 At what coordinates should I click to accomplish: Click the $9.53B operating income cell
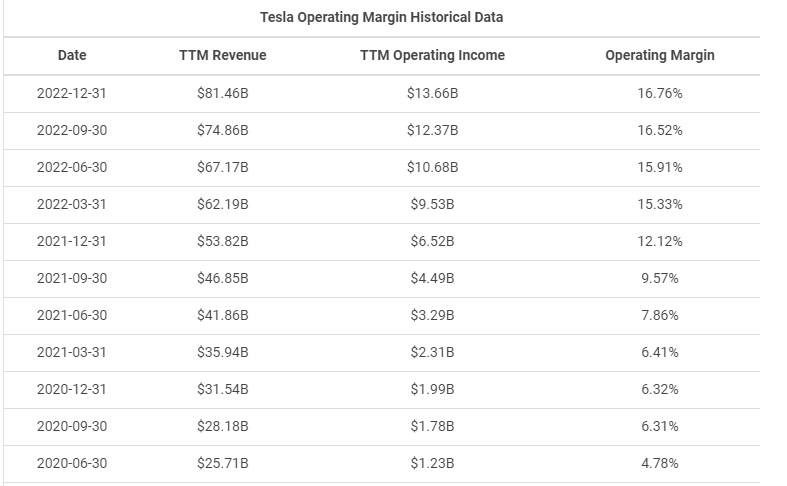point(432,205)
